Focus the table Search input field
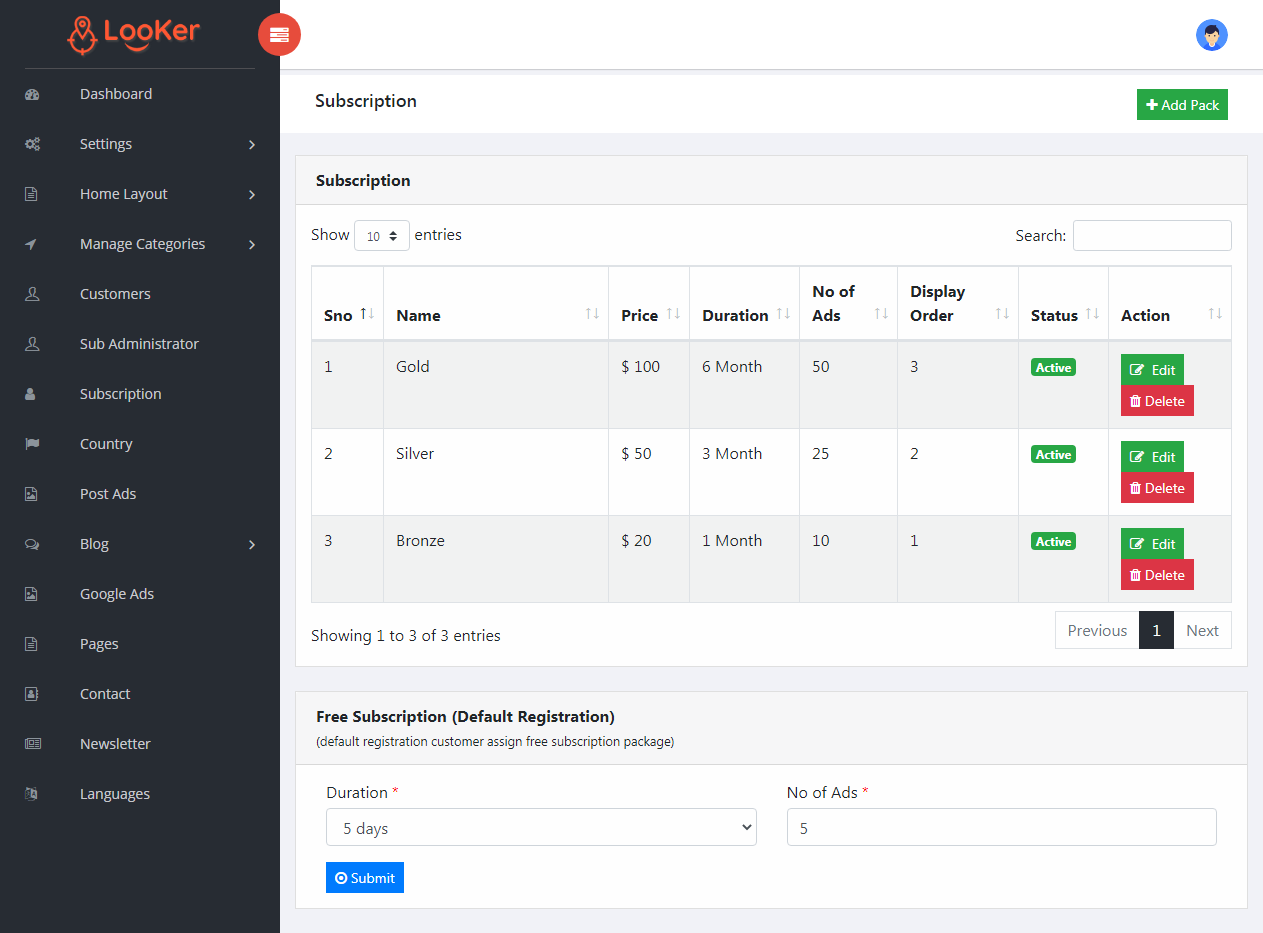This screenshot has width=1263, height=933. [x=1152, y=235]
